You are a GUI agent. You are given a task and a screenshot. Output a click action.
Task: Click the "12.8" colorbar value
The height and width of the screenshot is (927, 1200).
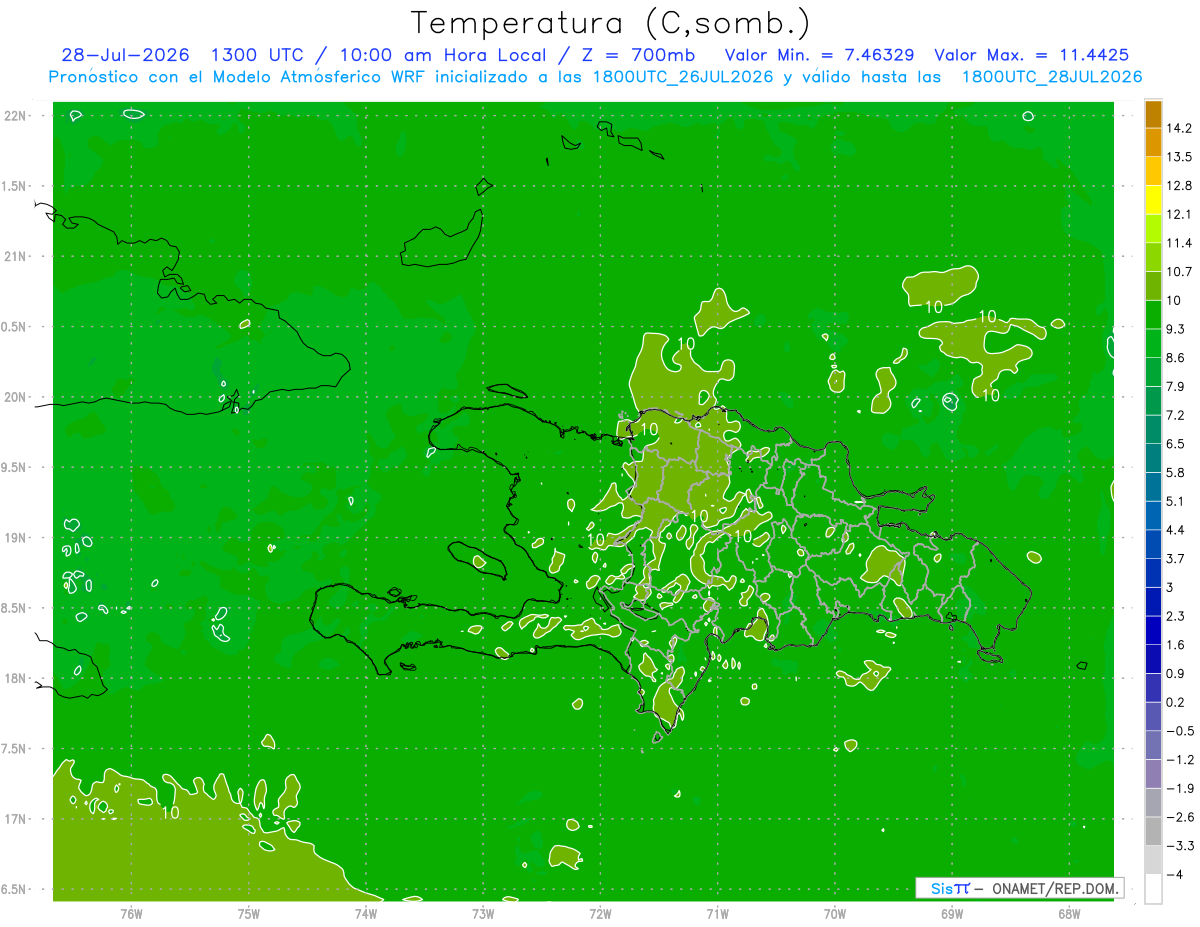coord(1180,185)
